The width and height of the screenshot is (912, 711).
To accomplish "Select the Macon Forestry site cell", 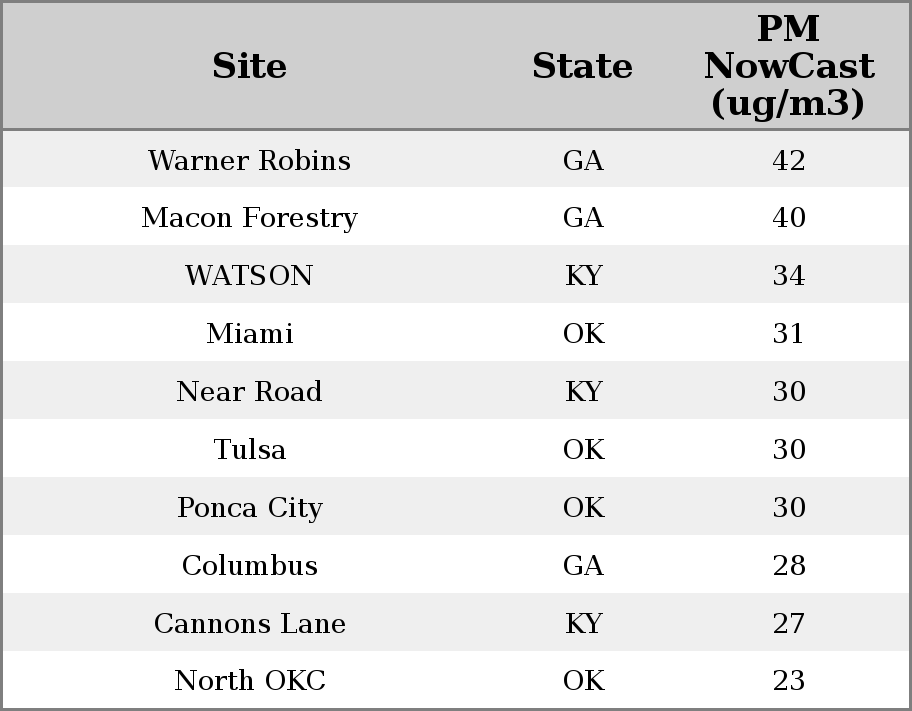I will [x=249, y=218].
